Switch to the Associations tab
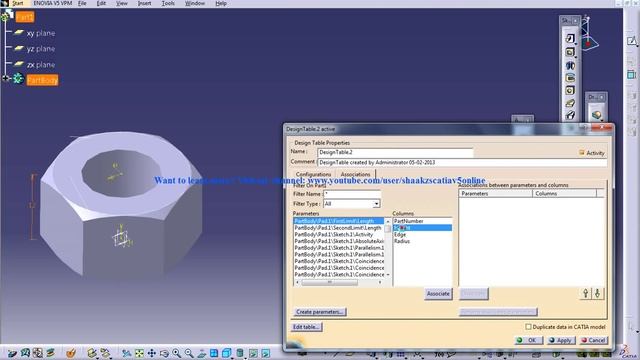 point(355,174)
